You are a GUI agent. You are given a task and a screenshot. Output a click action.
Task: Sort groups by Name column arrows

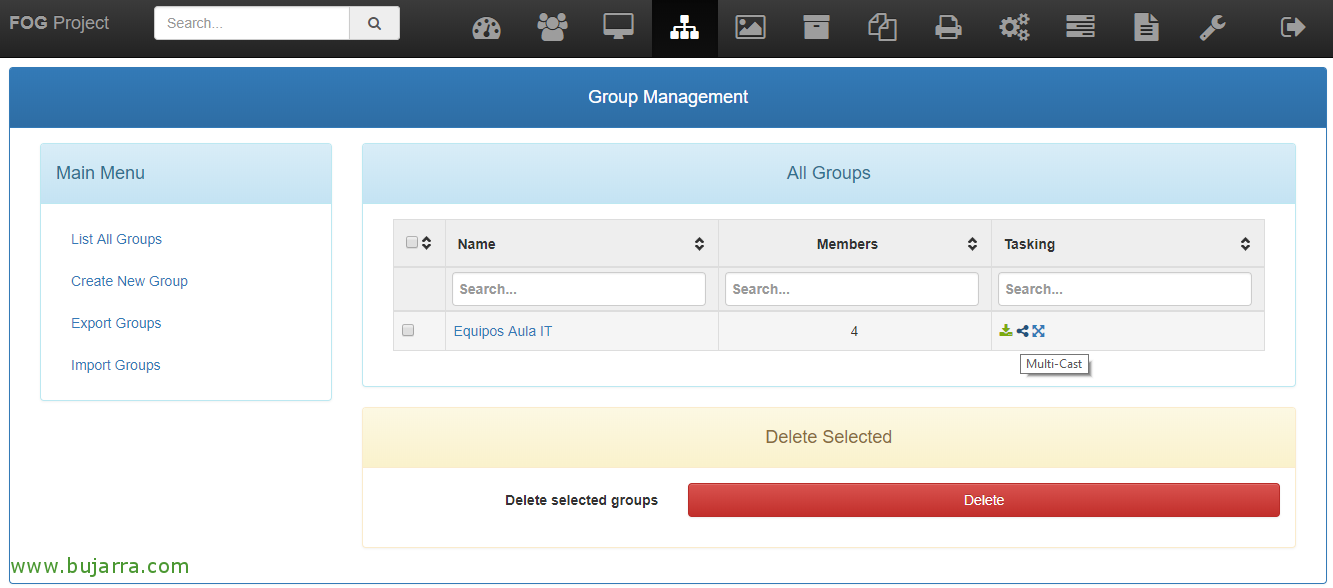click(x=699, y=244)
